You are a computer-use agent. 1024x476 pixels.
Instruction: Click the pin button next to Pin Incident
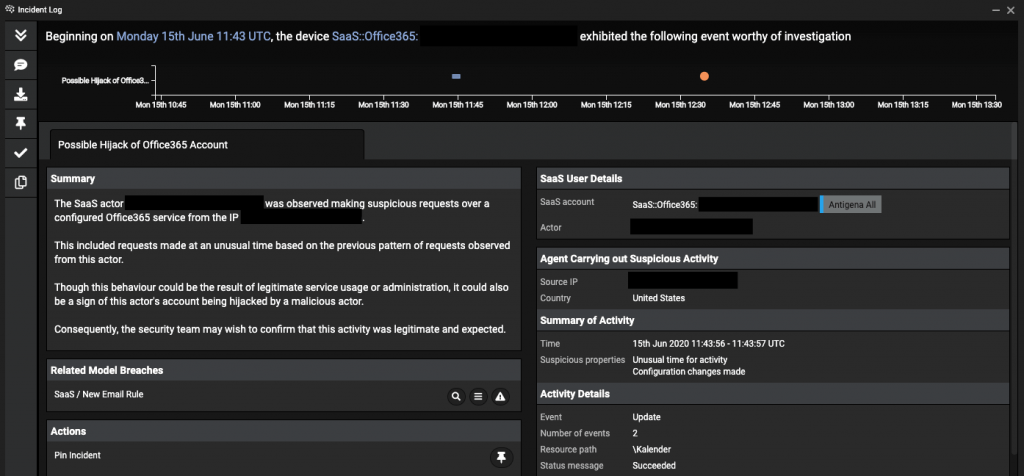[x=500, y=456]
